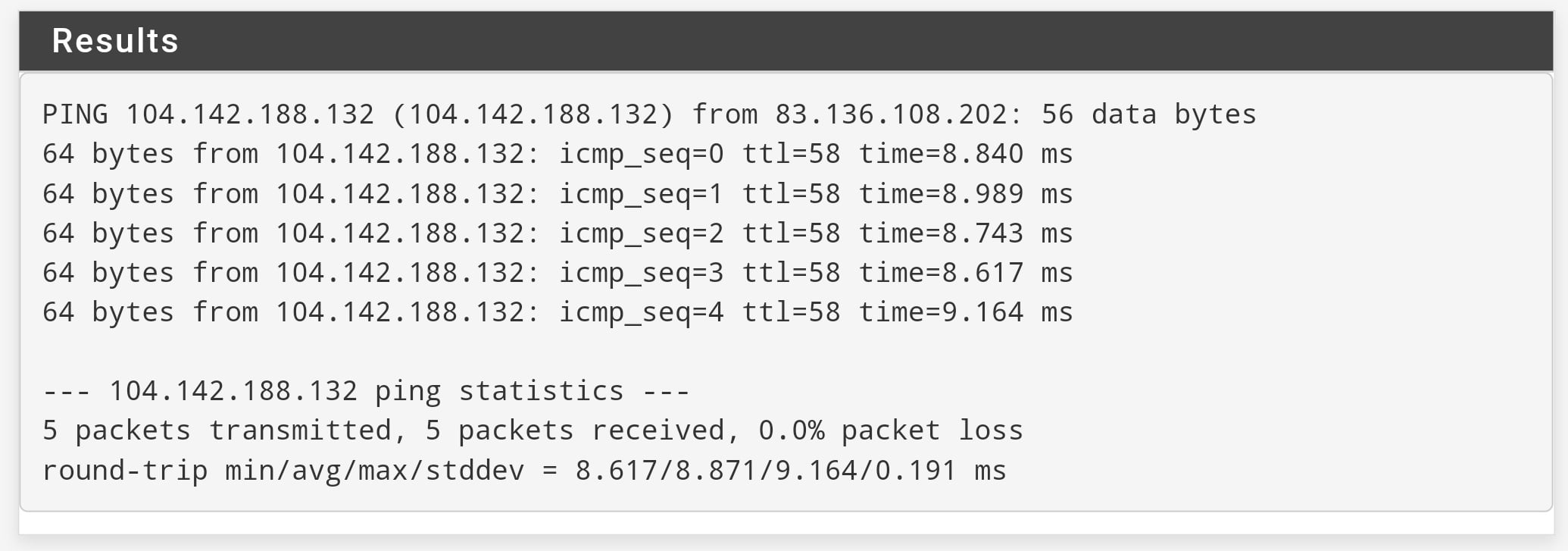Click the icmp_seq=4 reply line

tap(558, 312)
